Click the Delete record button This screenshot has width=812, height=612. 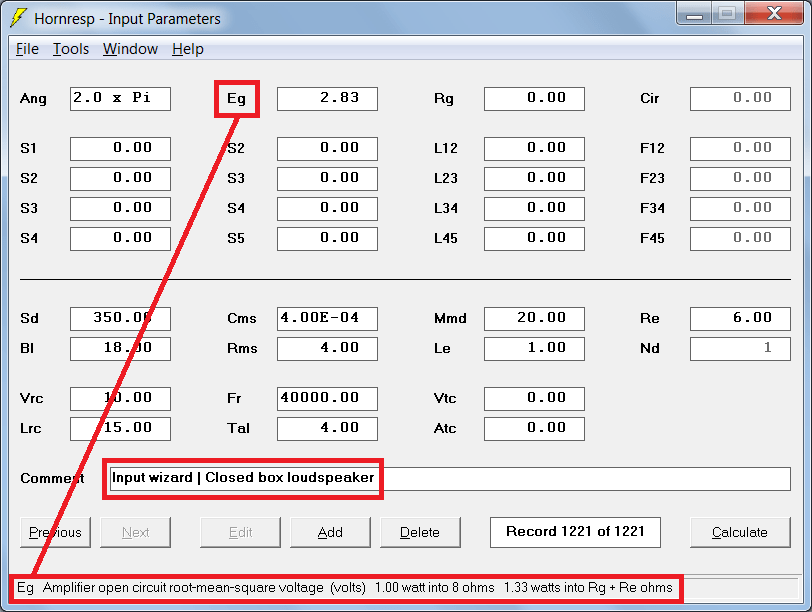pos(420,532)
